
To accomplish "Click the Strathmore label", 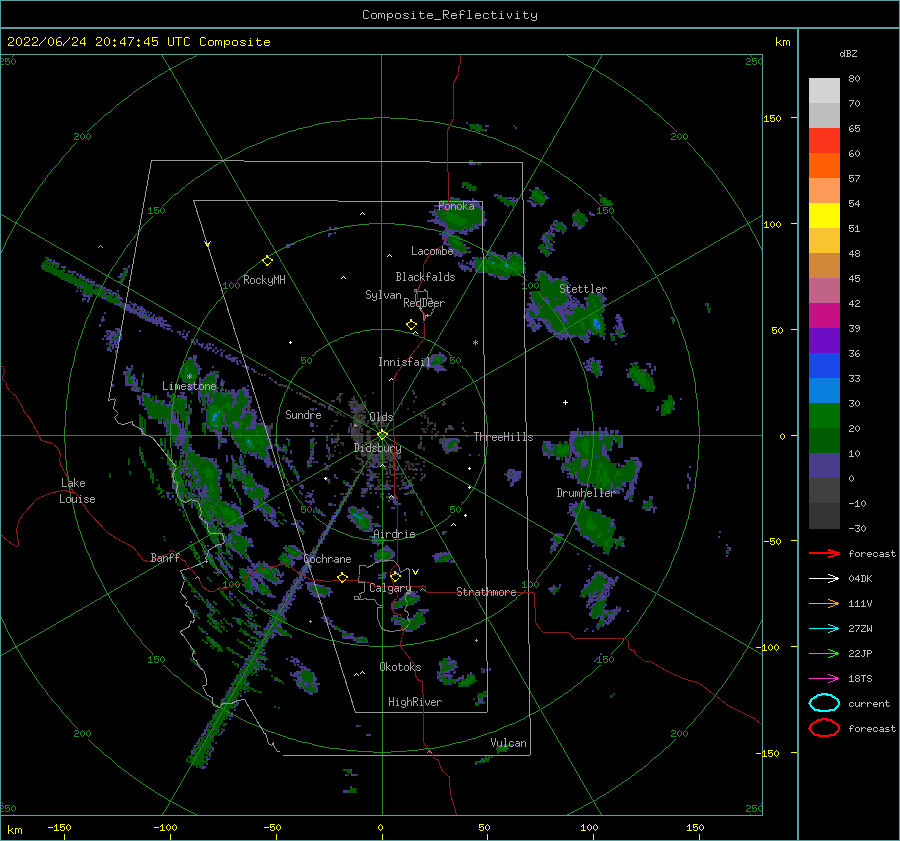I will click(x=486, y=592).
